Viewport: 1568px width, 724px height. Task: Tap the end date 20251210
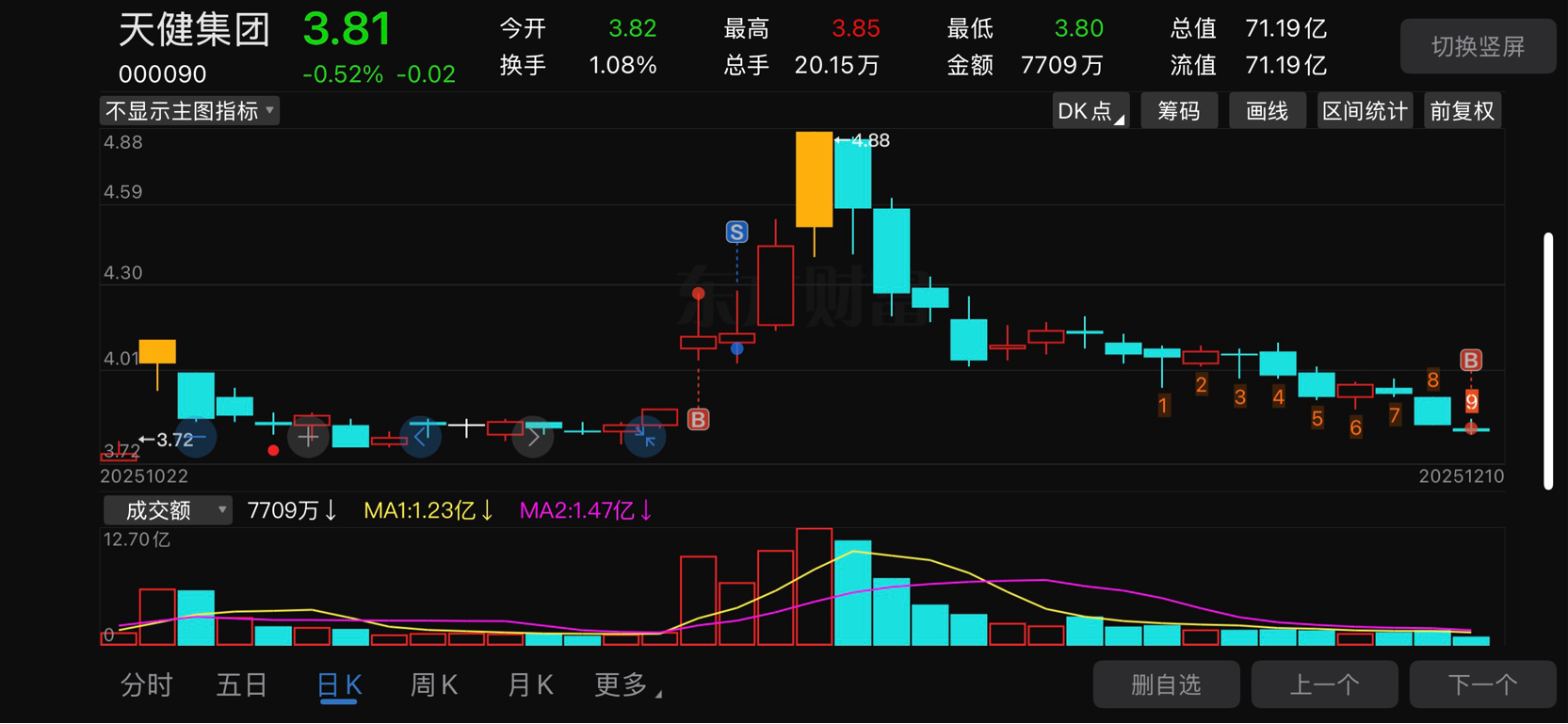[1462, 476]
